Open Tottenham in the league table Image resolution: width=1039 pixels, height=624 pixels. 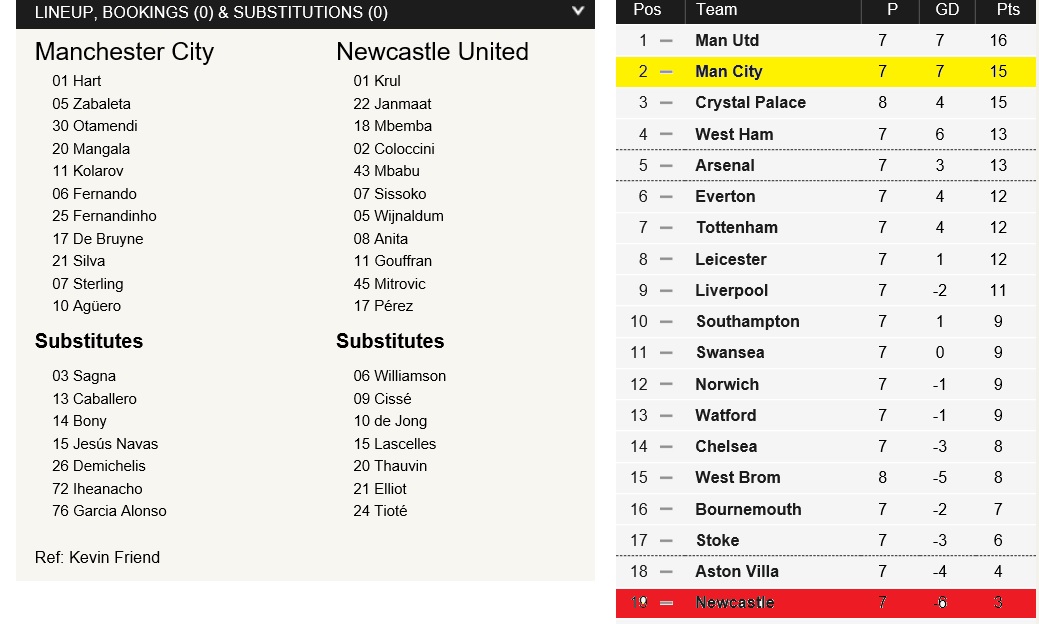tap(736, 228)
